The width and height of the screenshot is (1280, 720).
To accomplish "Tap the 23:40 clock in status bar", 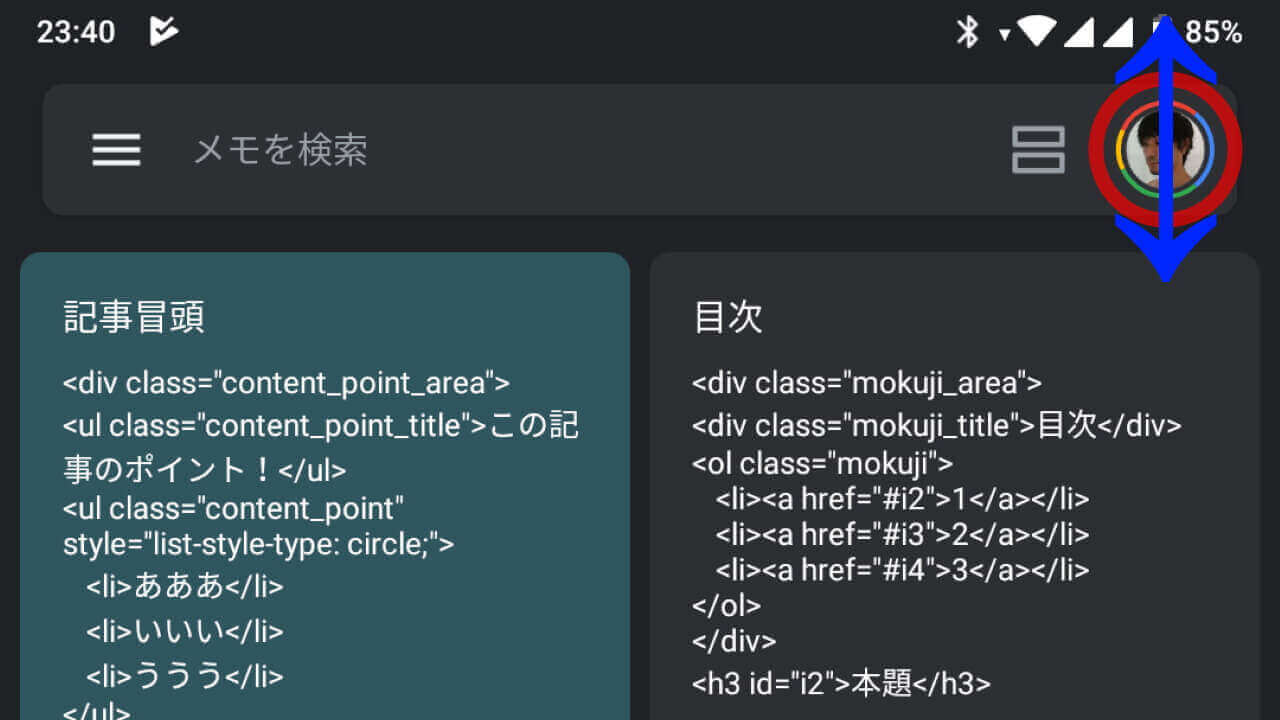I will [76, 32].
